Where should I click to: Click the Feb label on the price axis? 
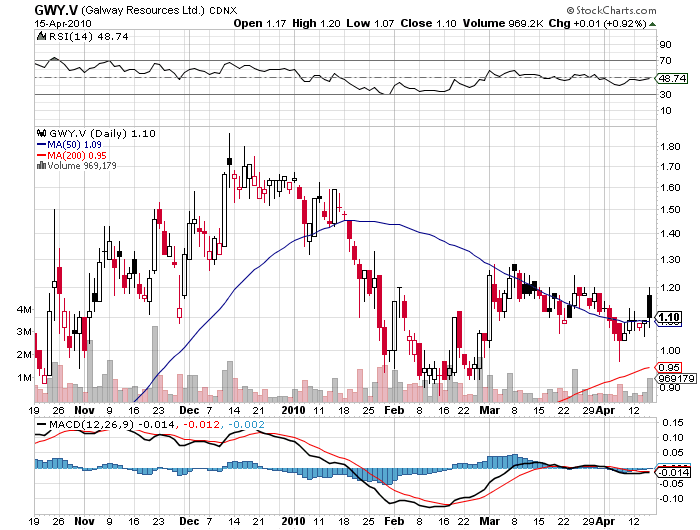(394, 410)
